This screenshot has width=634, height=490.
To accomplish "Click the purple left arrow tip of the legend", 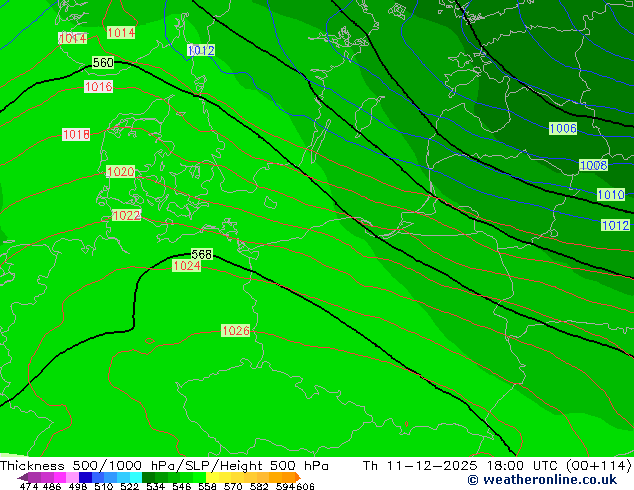I will pos(22,478).
